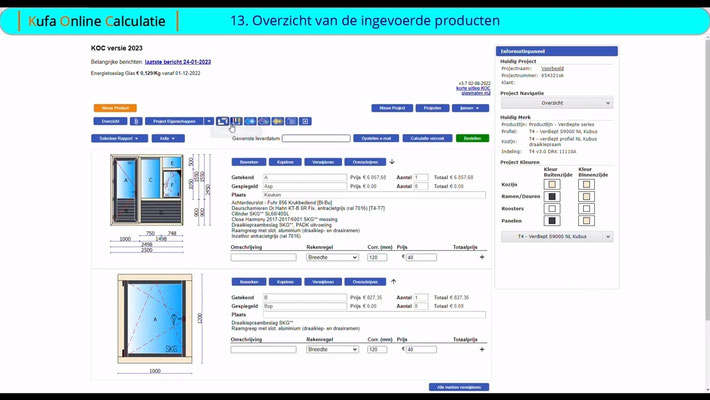The height and width of the screenshot is (400, 710).
Task: Click the Projecten button
Action: (x=432, y=108)
